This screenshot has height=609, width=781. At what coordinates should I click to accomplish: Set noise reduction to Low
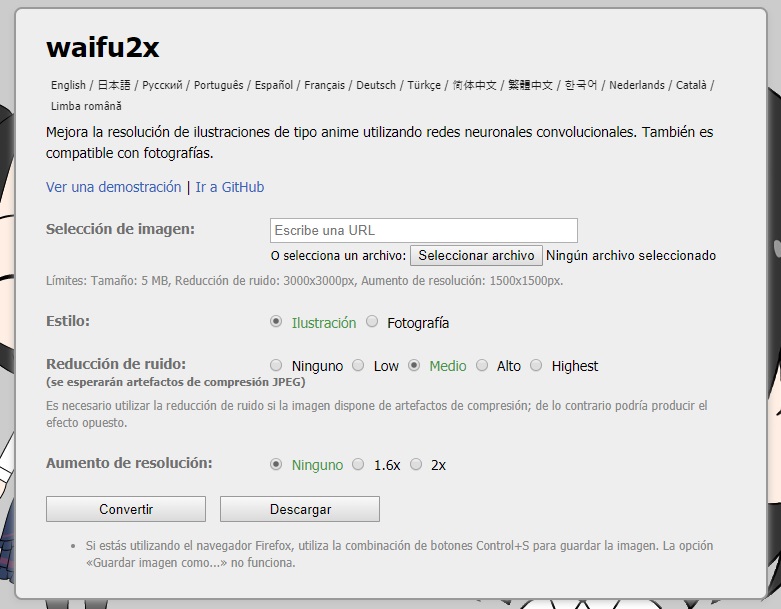pyautogui.click(x=358, y=365)
